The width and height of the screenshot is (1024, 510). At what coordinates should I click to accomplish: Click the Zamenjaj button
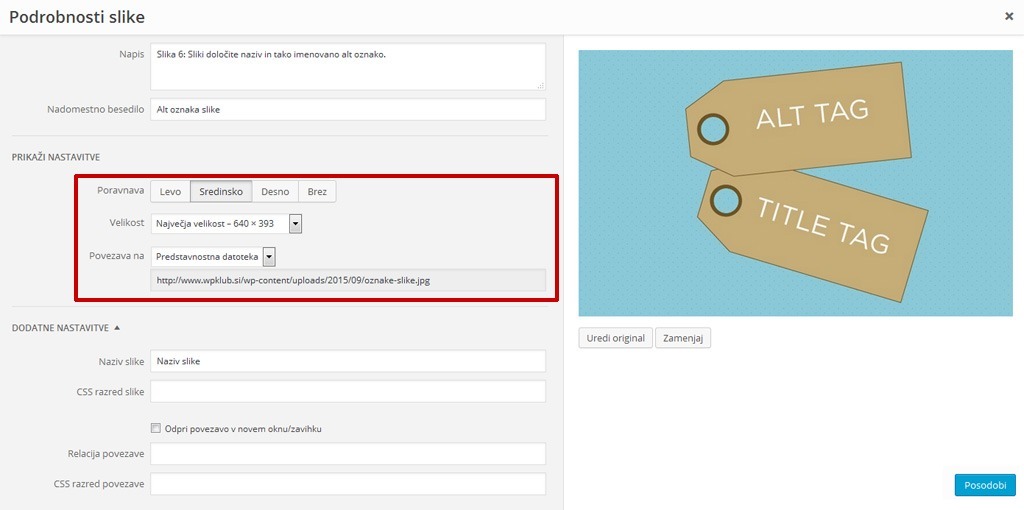coord(683,338)
